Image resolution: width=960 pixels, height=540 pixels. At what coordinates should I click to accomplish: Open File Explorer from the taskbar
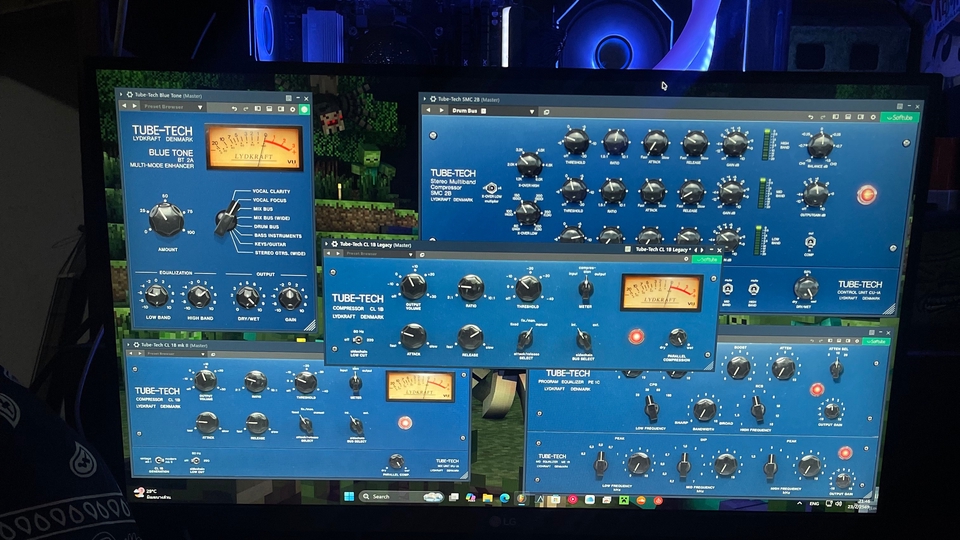point(487,498)
